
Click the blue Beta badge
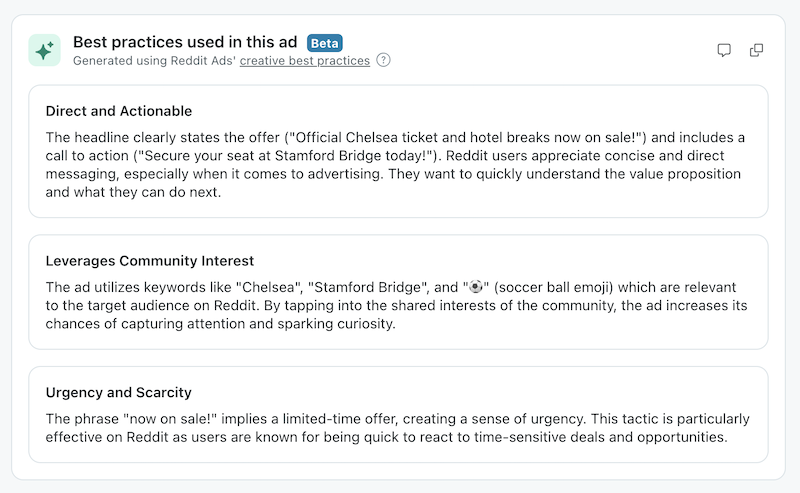click(324, 43)
